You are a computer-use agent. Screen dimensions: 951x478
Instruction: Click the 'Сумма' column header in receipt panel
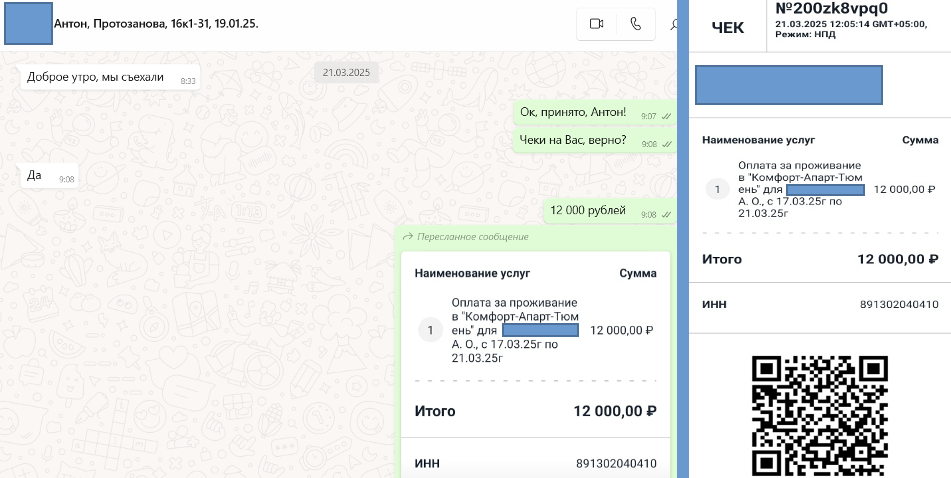tap(920, 140)
